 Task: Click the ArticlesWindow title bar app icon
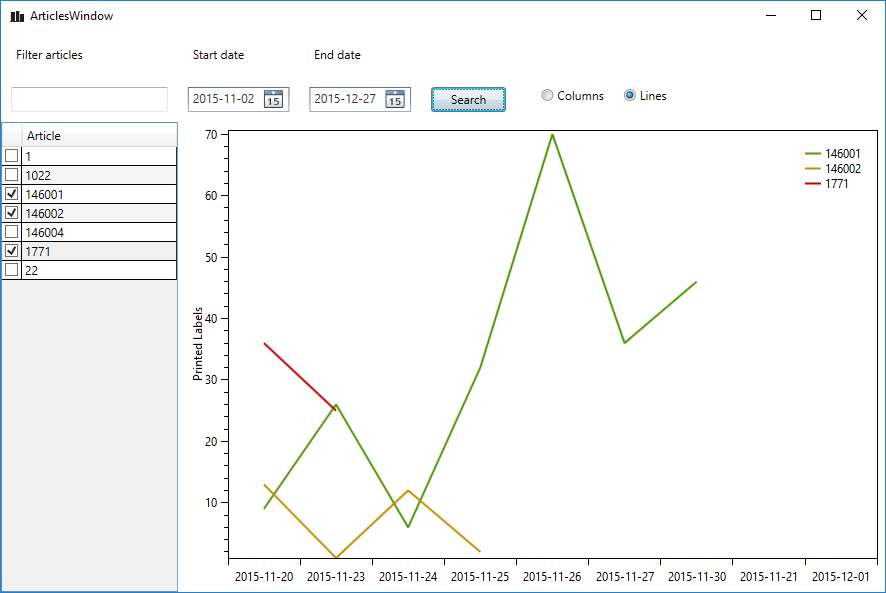(x=17, y=16)
